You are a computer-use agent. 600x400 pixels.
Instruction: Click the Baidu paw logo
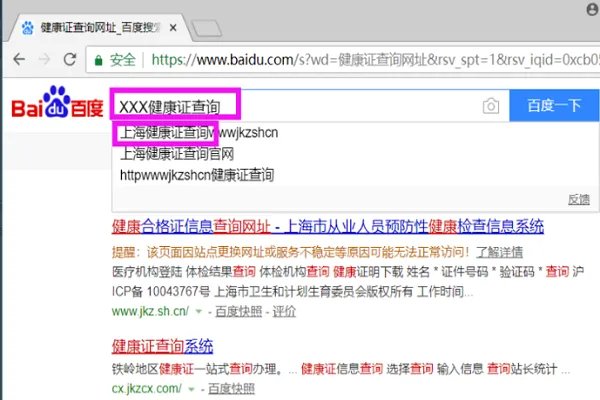[57, 102]
